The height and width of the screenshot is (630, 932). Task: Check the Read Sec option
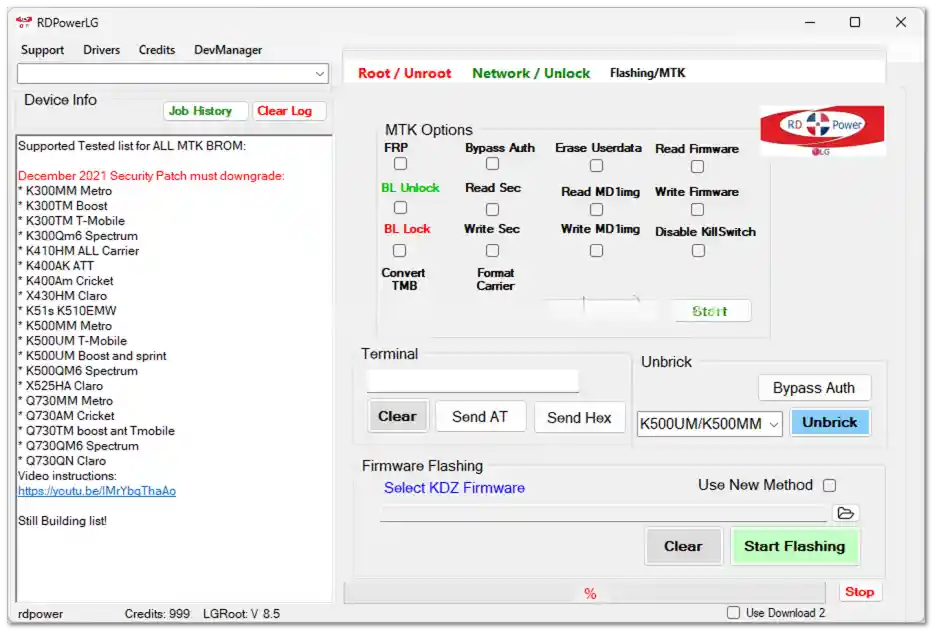coord(492,209)
